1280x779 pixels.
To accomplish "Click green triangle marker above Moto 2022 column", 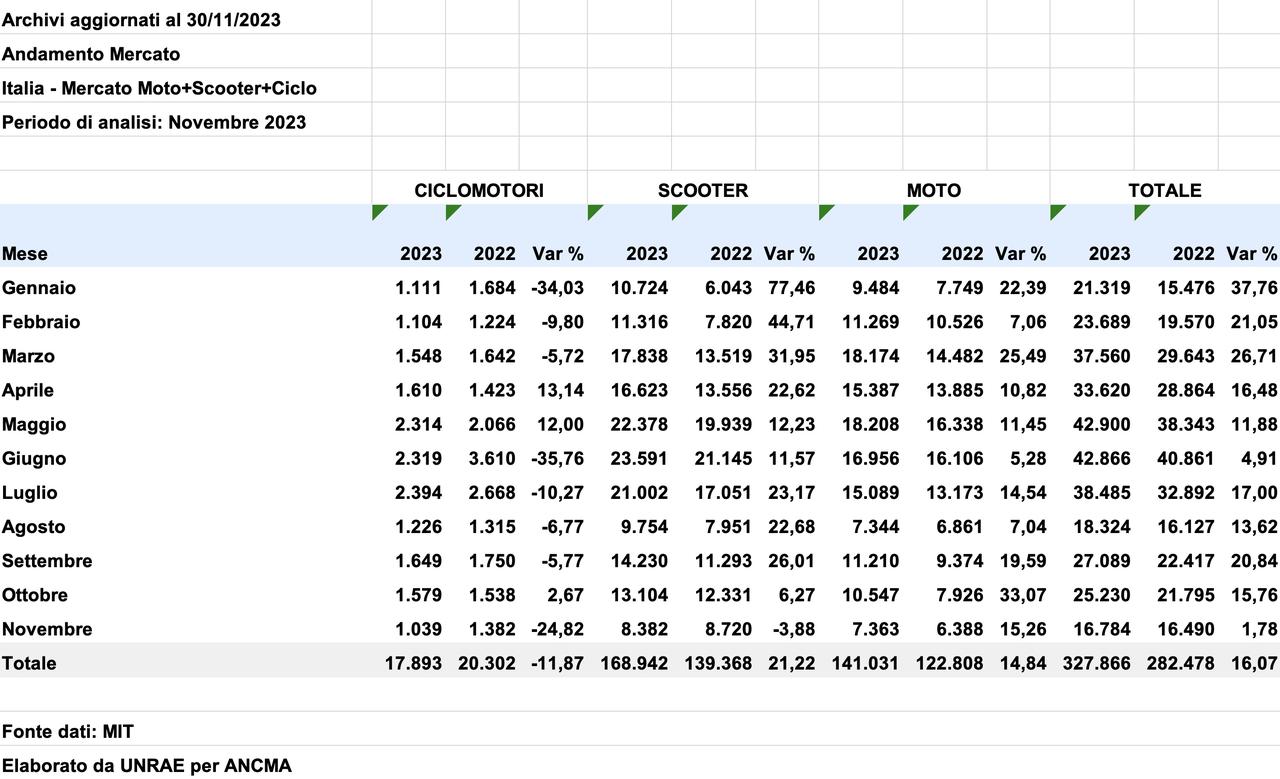I will (x=908, y=210).
